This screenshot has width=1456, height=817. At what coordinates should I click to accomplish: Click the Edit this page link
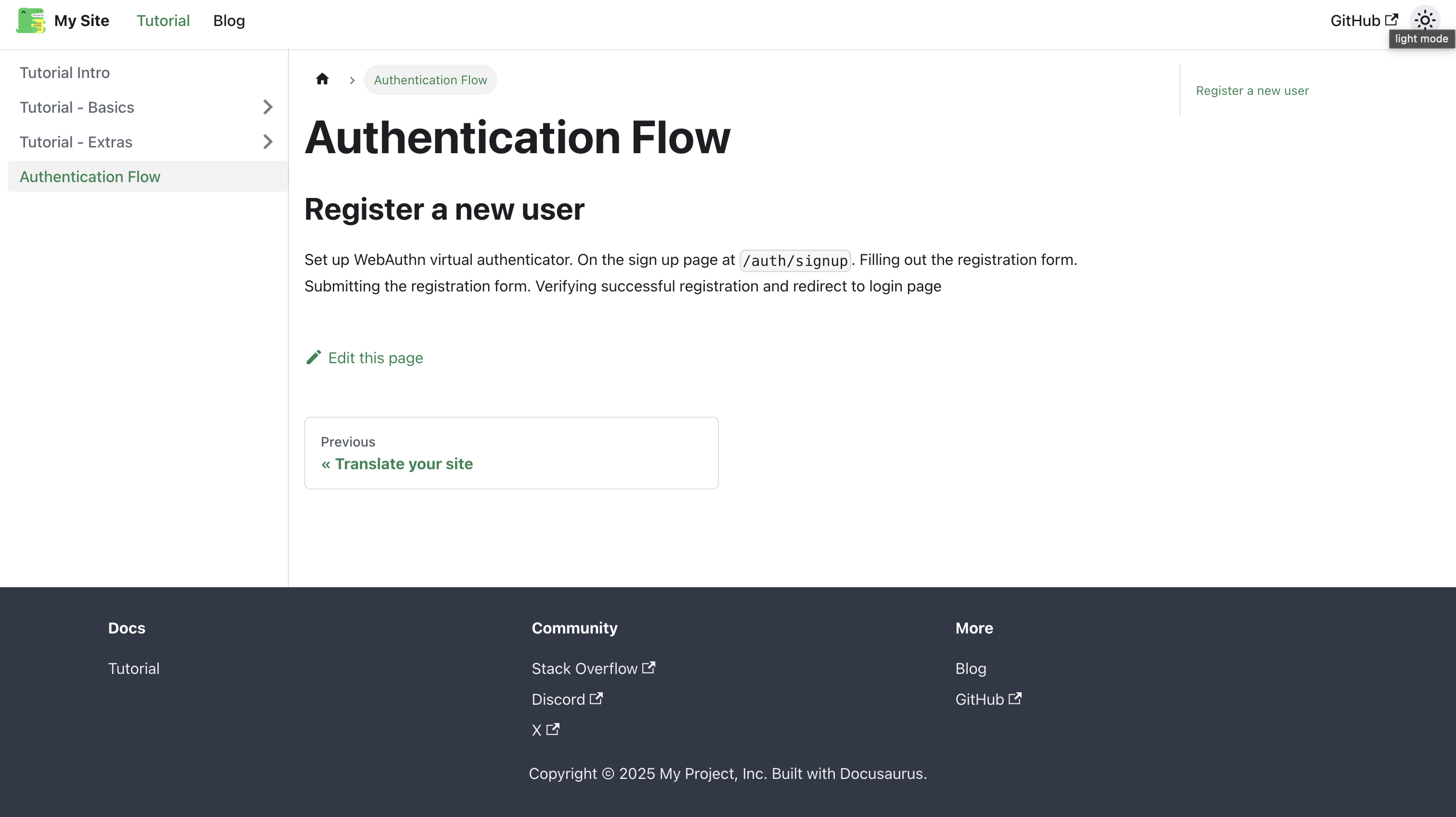point(375,357)
